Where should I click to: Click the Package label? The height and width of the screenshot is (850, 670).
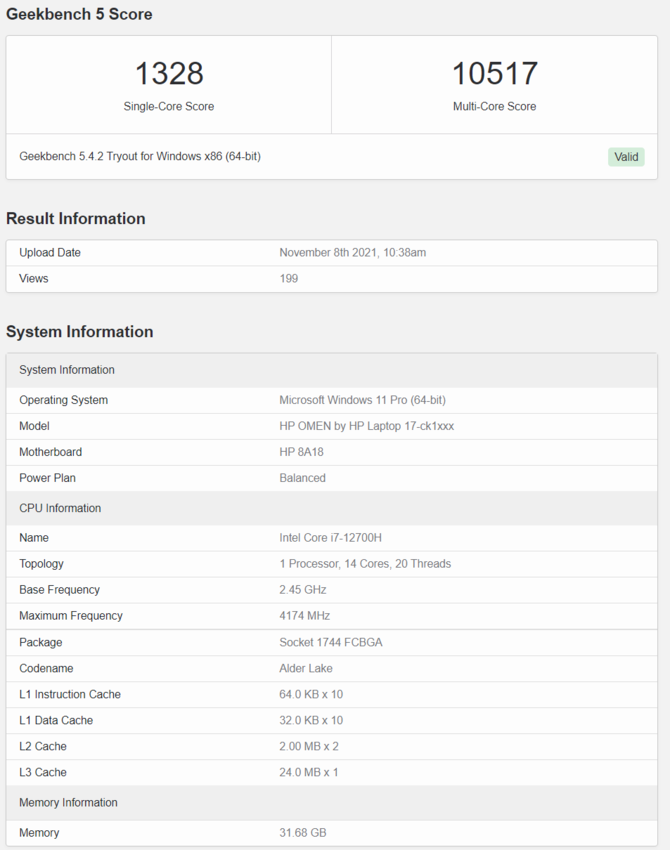pos(41,642)
